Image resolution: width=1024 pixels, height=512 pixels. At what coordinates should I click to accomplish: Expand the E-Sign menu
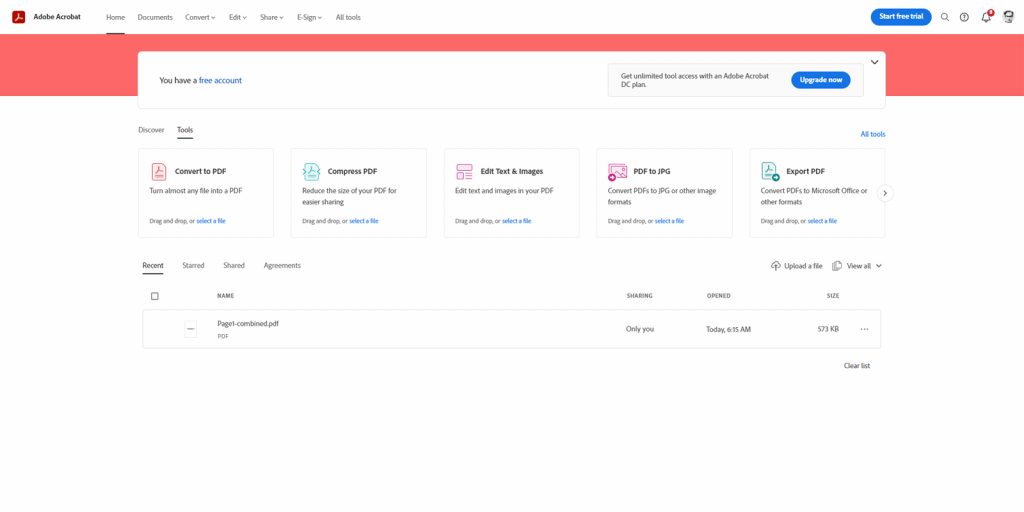[310, 18]
